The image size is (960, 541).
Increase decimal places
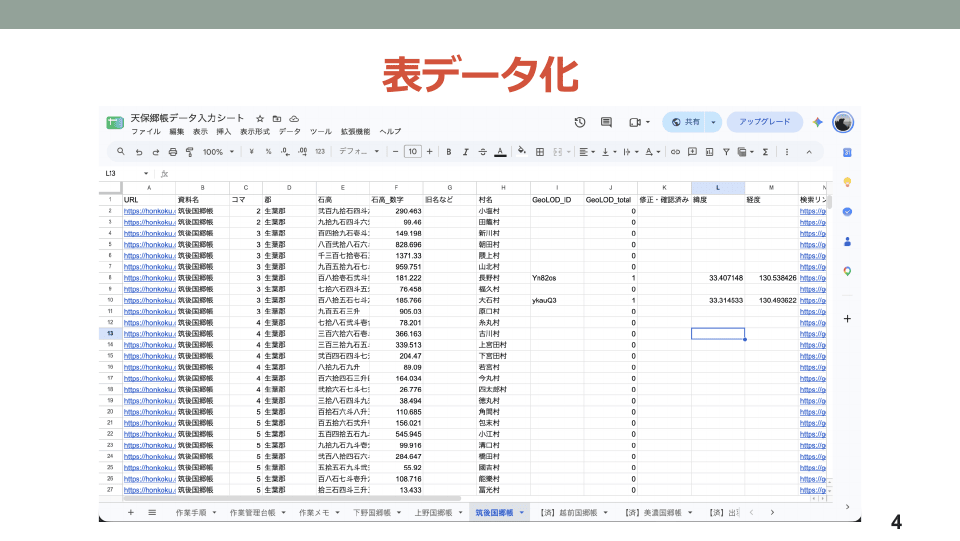tap(302, 152)
